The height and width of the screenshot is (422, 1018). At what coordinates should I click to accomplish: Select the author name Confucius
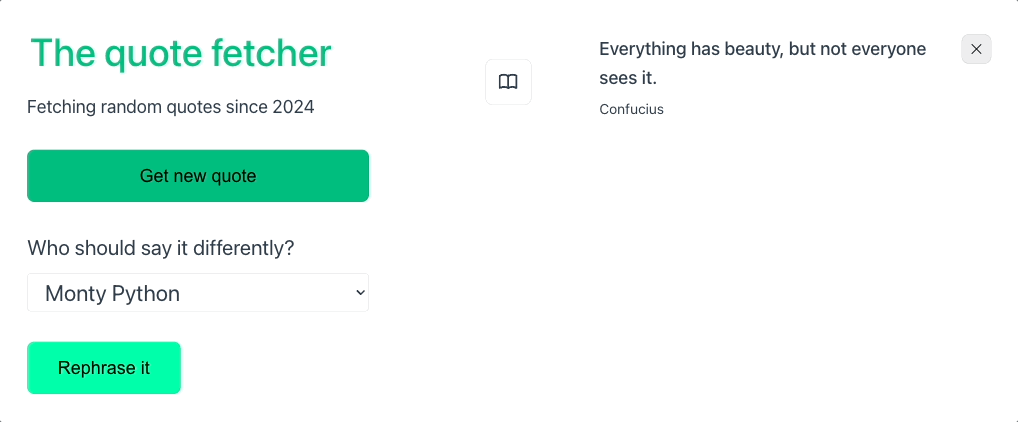coord(632,109)
